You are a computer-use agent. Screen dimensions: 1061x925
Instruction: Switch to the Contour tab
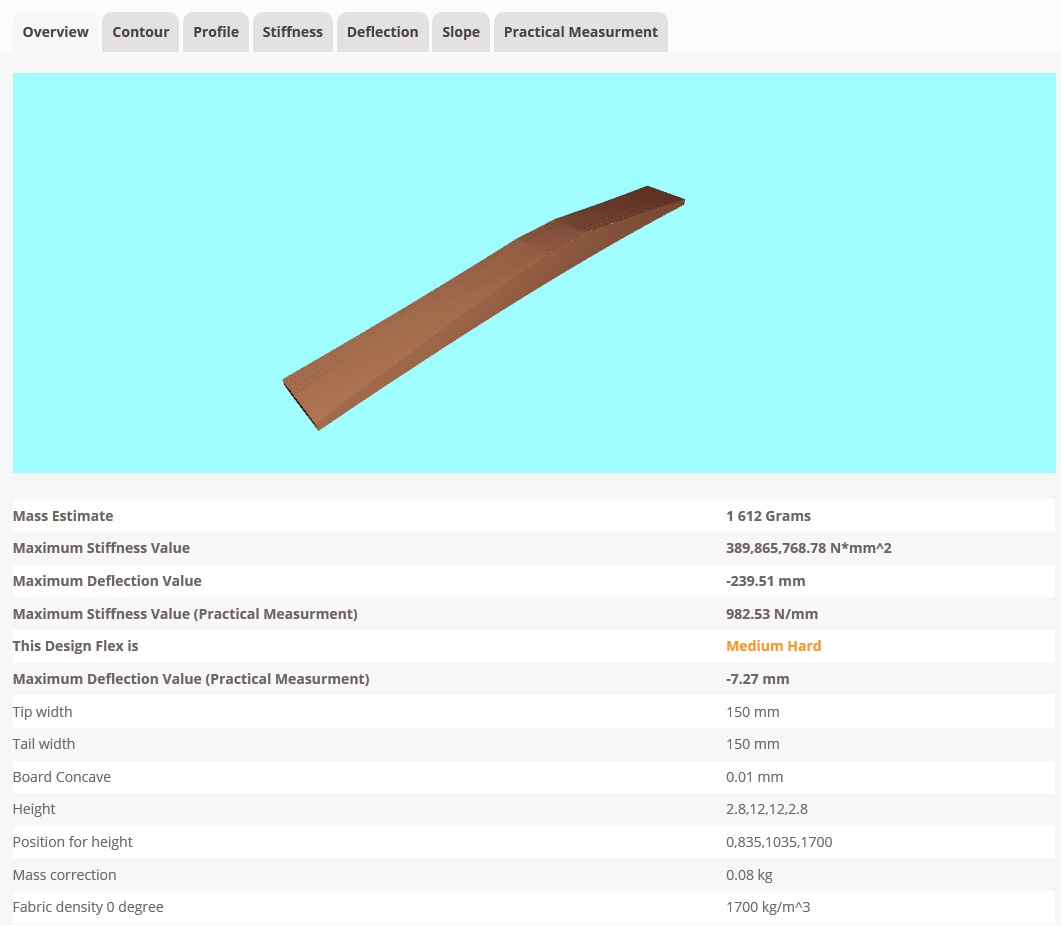141,32
